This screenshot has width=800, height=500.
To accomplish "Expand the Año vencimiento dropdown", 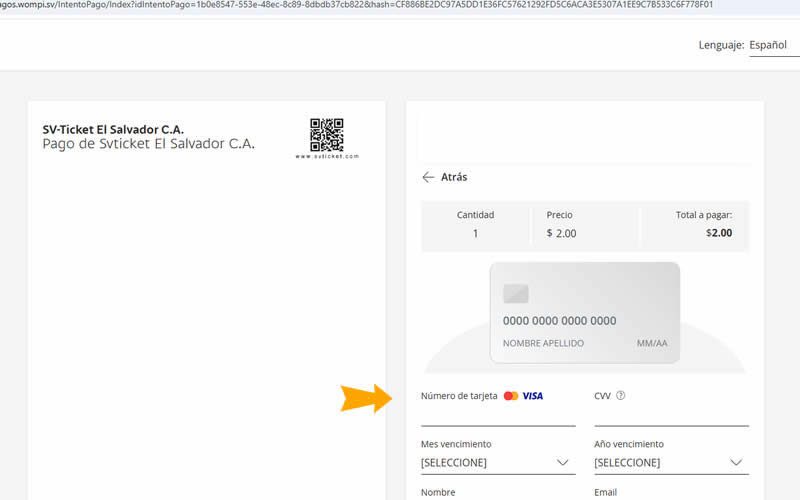I will (670, 463).
